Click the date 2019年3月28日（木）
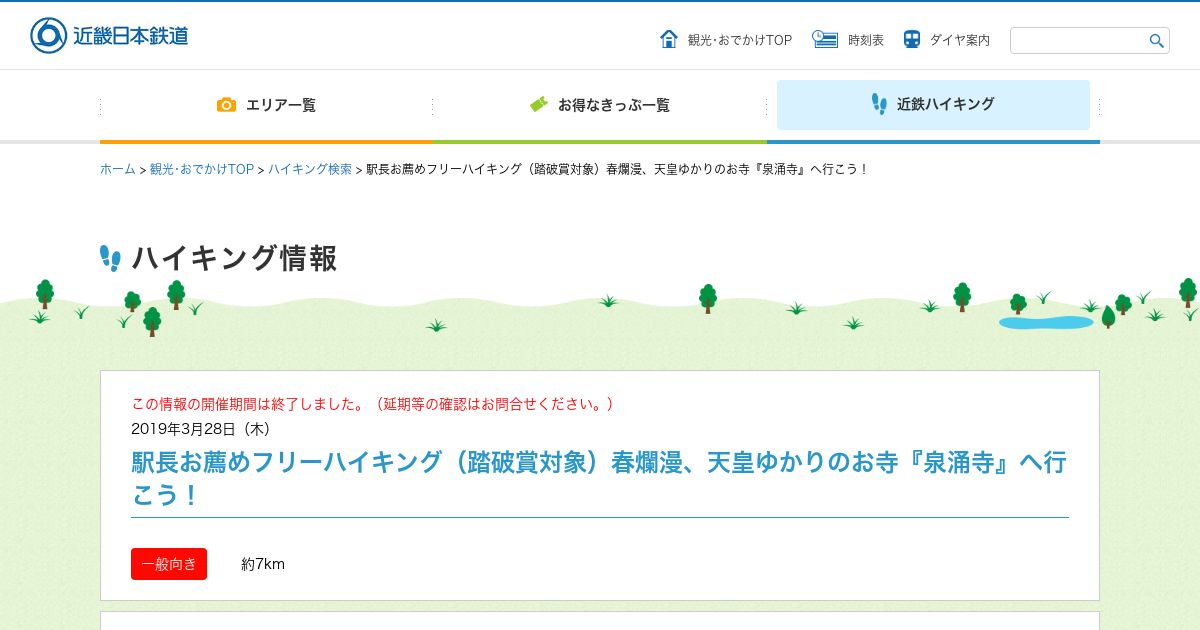This screenshot has width=1200, height=630. (201, 428)
